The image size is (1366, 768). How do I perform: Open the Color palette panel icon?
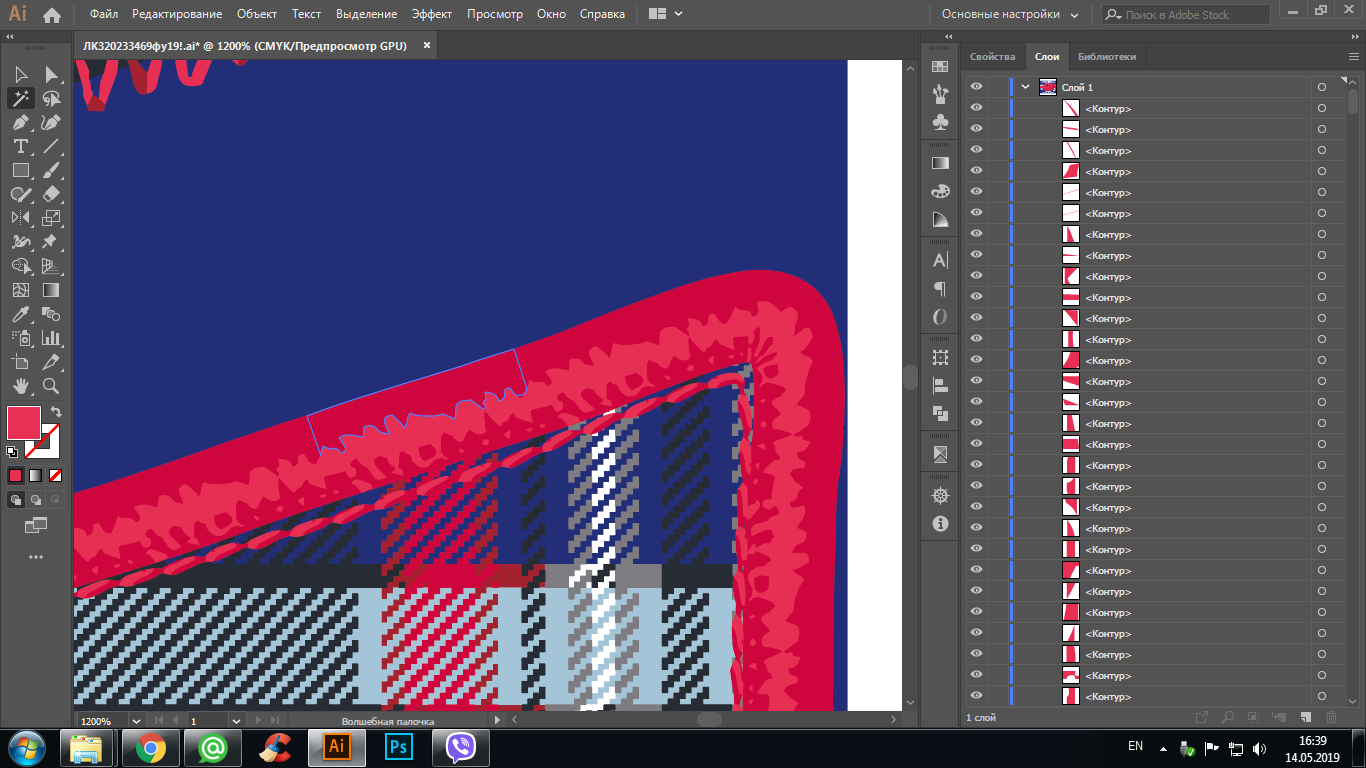coord(940,191)
